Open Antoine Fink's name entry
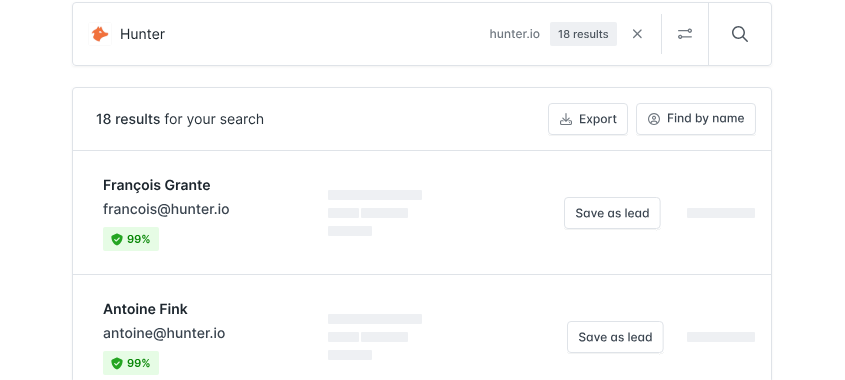845x380 pixels. tap(145, 309)
